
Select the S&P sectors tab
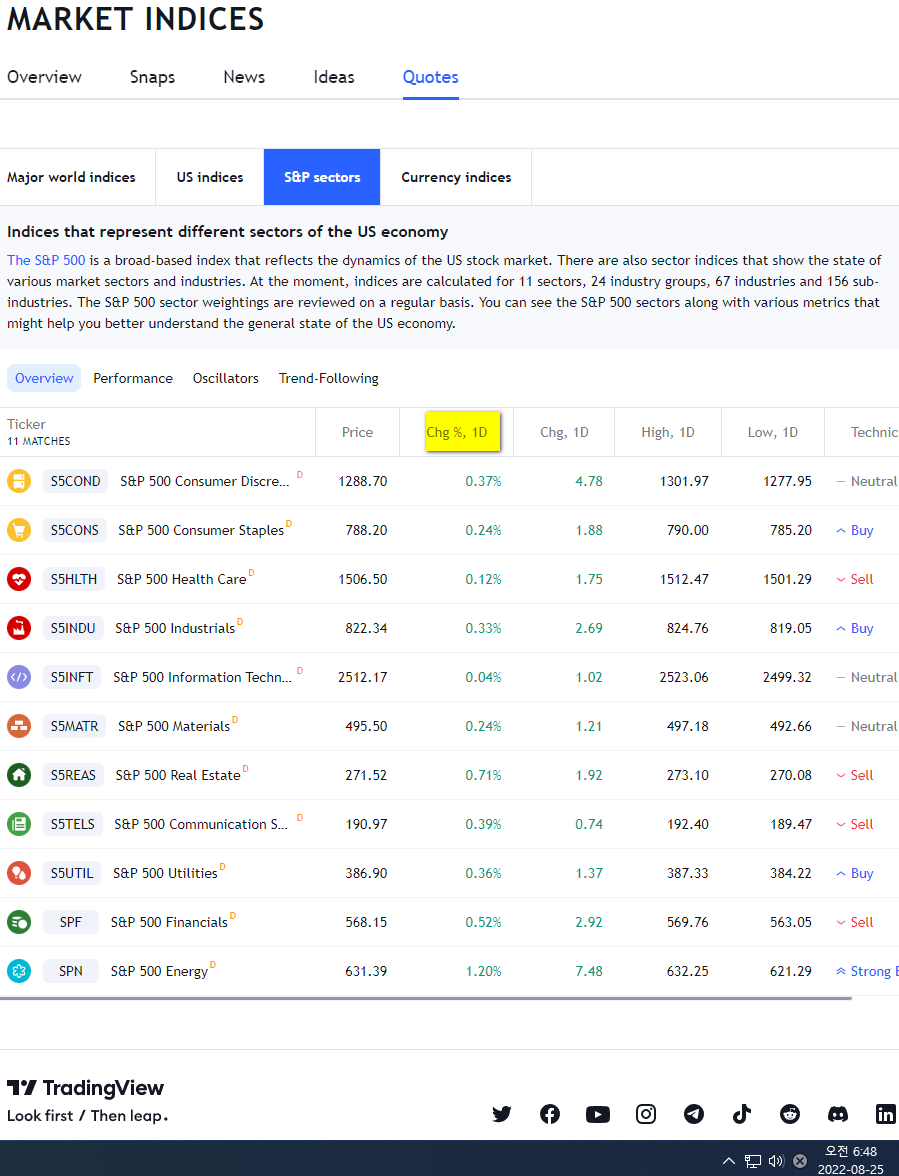tap(322, 177)
